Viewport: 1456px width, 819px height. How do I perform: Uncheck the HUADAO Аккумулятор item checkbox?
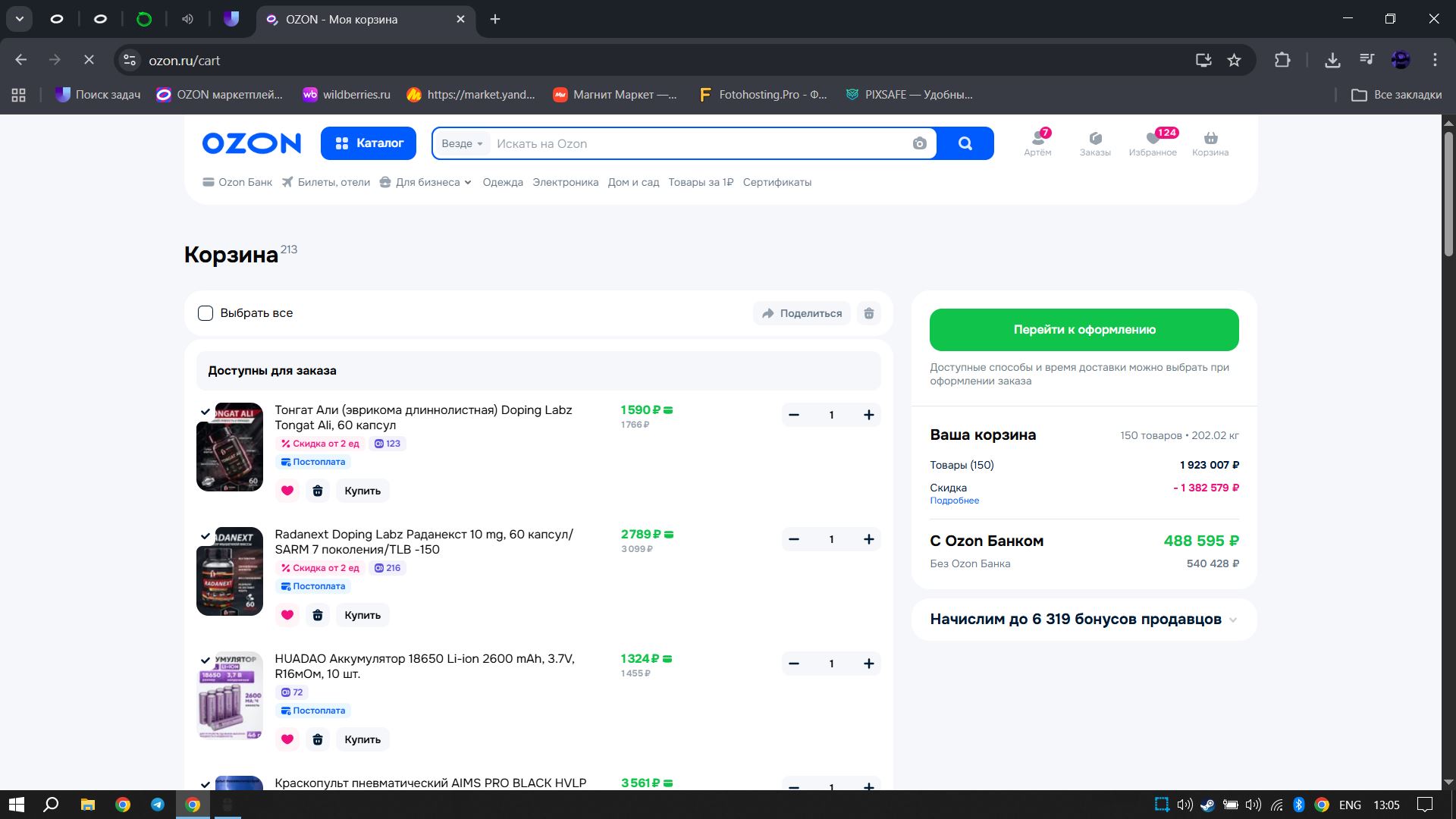pos(206,661)
